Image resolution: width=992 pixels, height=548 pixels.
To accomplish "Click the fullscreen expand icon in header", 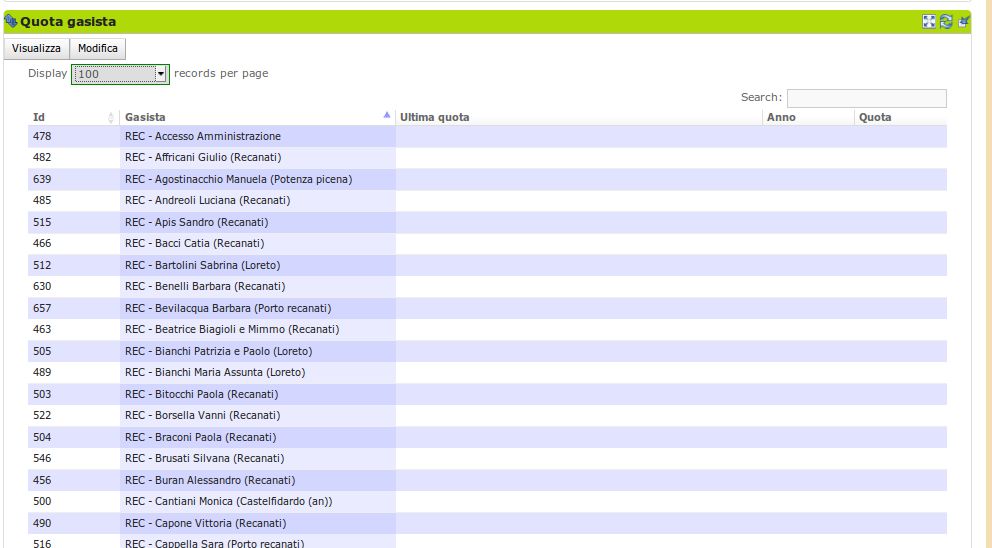I will point(929,22).
